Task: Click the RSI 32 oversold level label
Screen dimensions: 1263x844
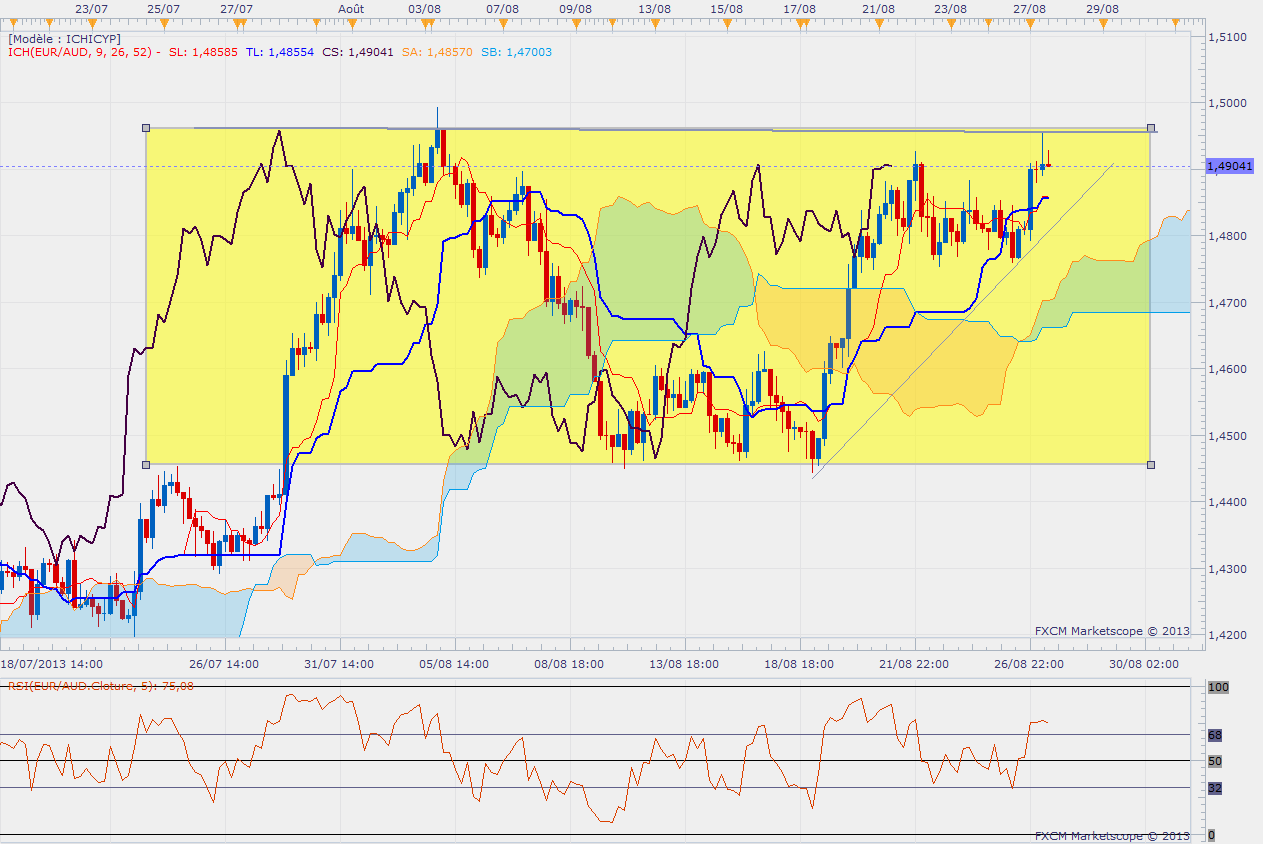Action: click(x=1216, y=787)
